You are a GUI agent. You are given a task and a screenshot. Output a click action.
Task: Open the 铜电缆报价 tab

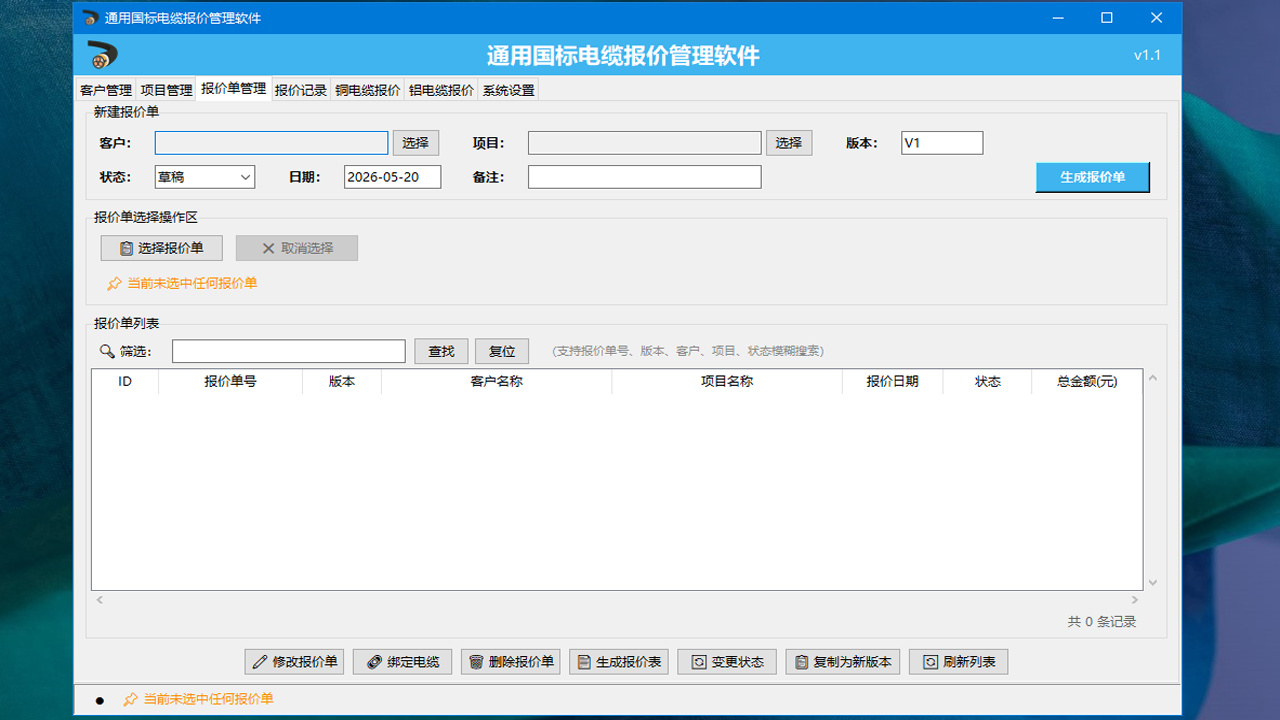click(x=368, y=90)
